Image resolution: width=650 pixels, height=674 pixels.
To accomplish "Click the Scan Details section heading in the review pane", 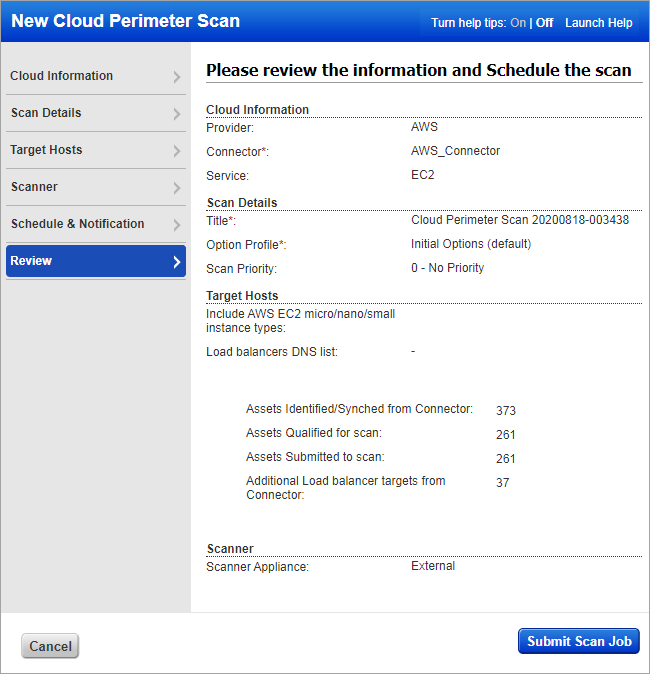I will pyautogui.click(x=242, y=202).
